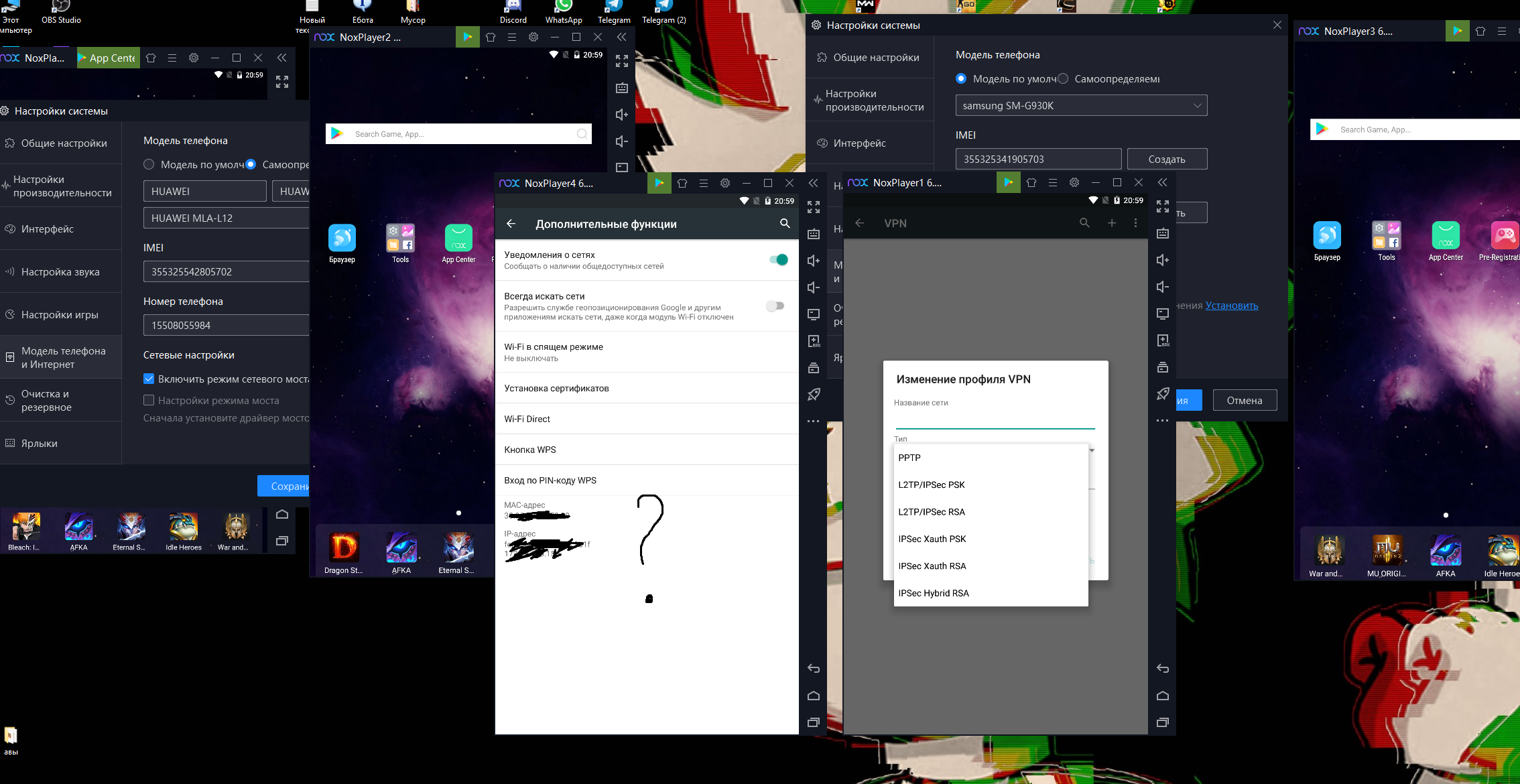1520x784 pixels.
Task: Open skin theme icon in NoxPlayer2 title bar
Action: click(x=491, y=37)
